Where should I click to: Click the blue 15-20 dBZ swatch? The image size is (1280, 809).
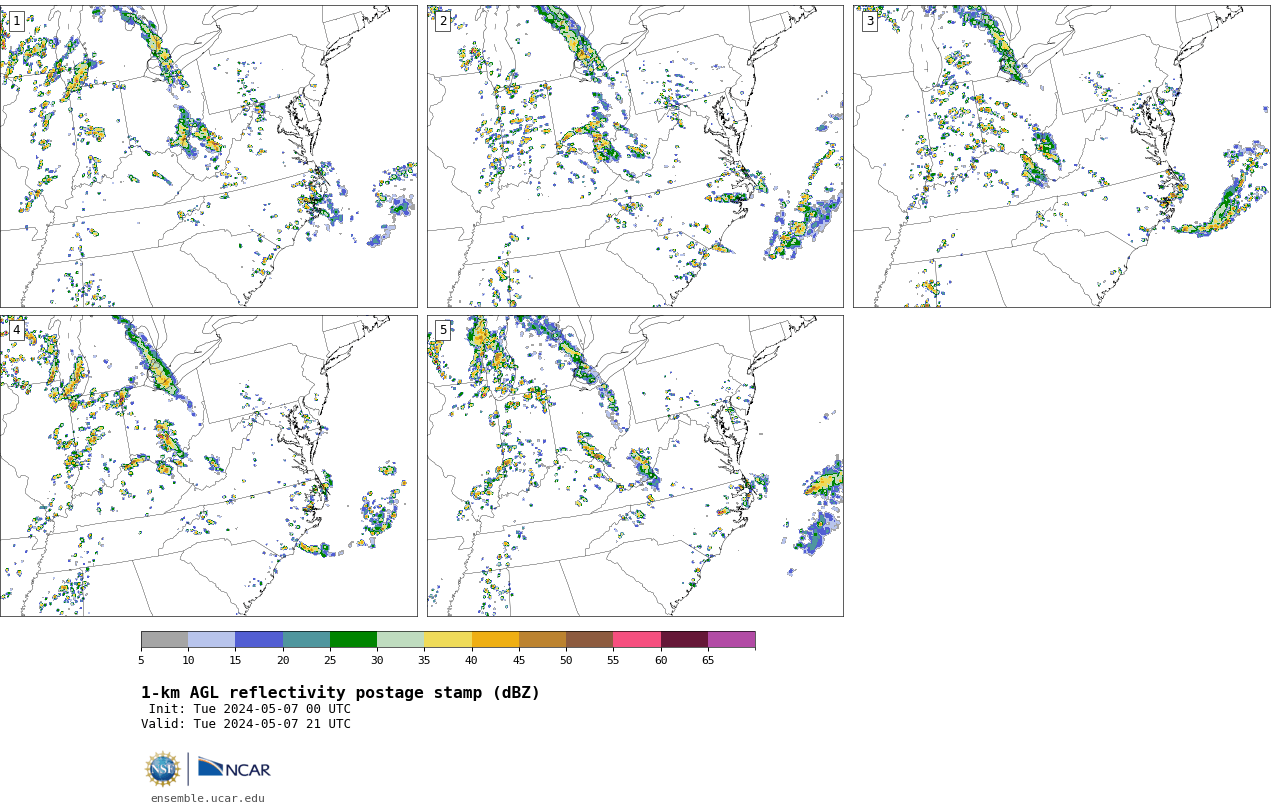pyautogui.click(x=259, y=640)
